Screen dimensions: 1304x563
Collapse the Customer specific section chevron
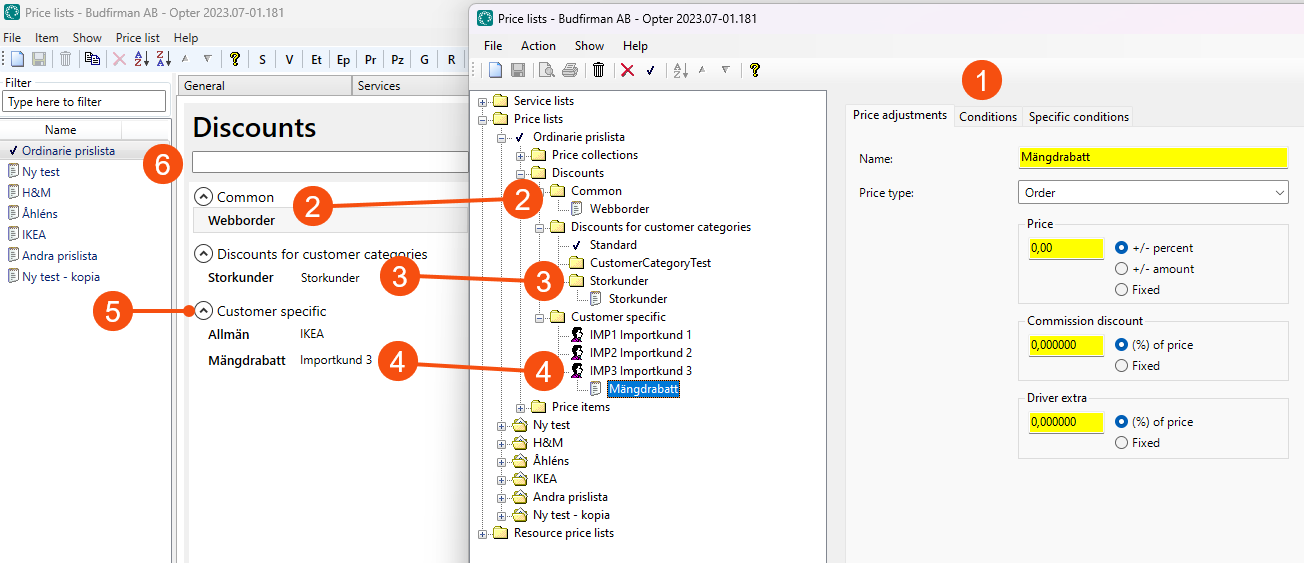(203, 311)
